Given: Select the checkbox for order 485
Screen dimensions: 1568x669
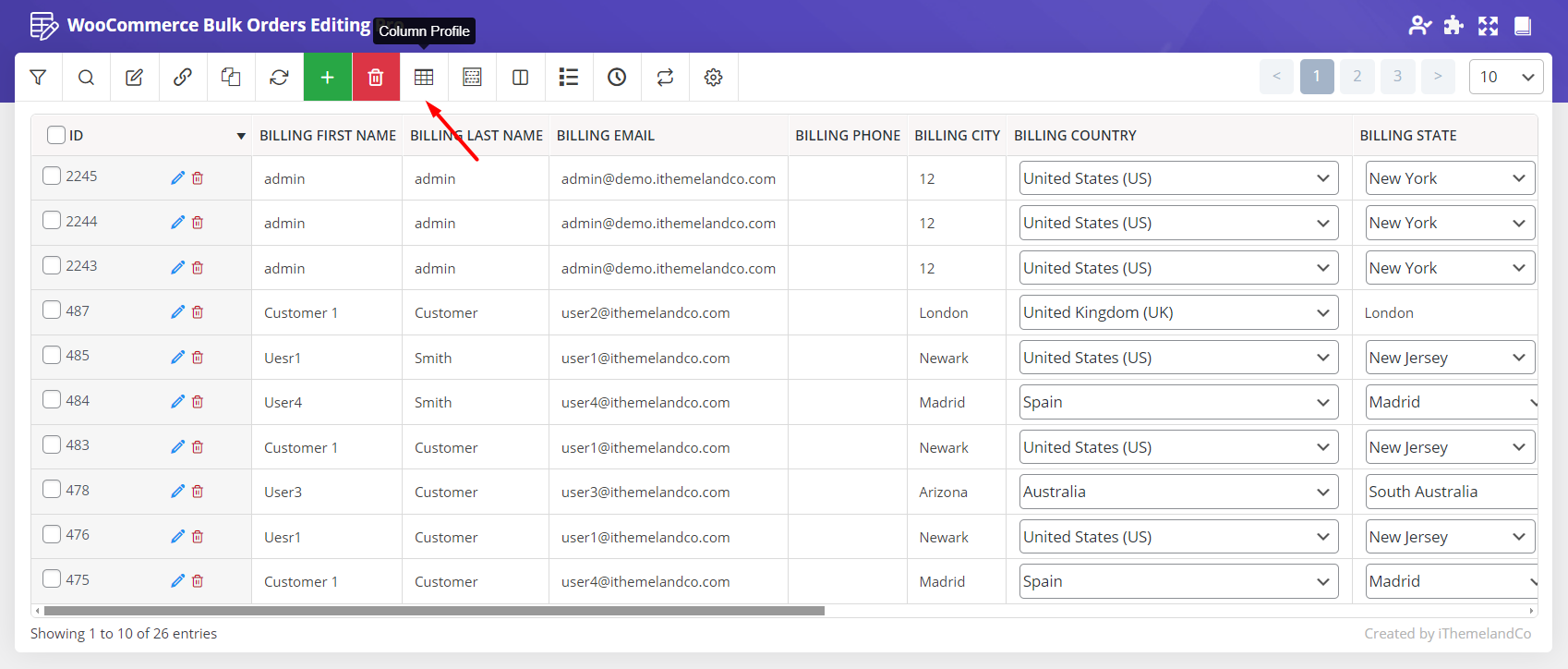Looking at the screenshot, I should [x=52, y=355].
